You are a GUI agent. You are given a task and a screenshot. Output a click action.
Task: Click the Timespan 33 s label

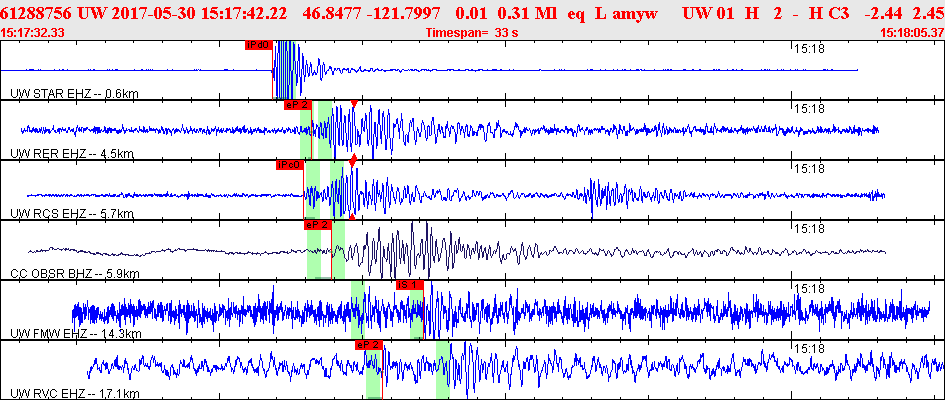coord(474,33)
